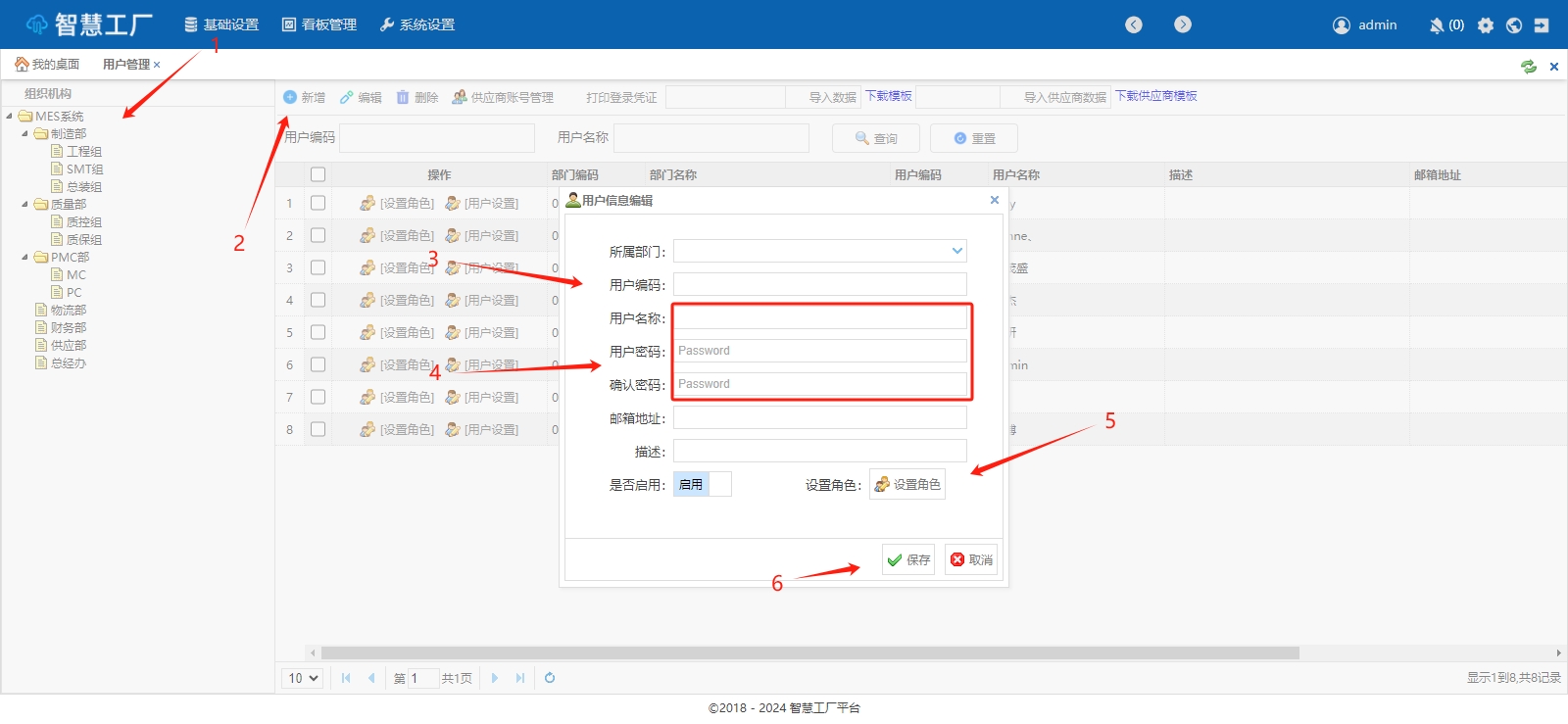Collapse the 制造部 tree node
Screen dimensions: 1568x724
click(x=25, y=134)
